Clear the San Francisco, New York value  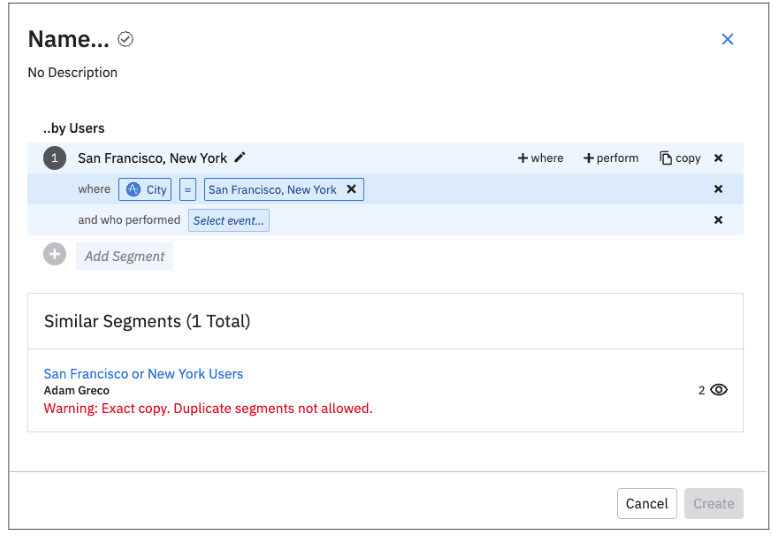(x=351, y=189)
